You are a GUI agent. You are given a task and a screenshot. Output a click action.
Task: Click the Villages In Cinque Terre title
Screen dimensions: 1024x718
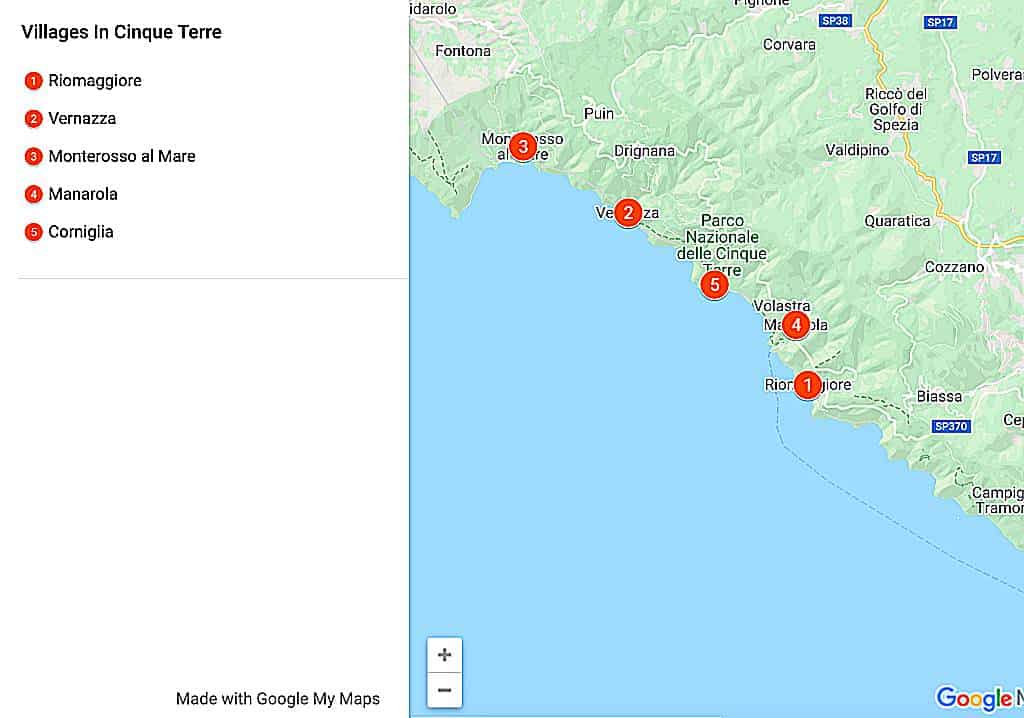pyautogui.click(x=121, y=32)
